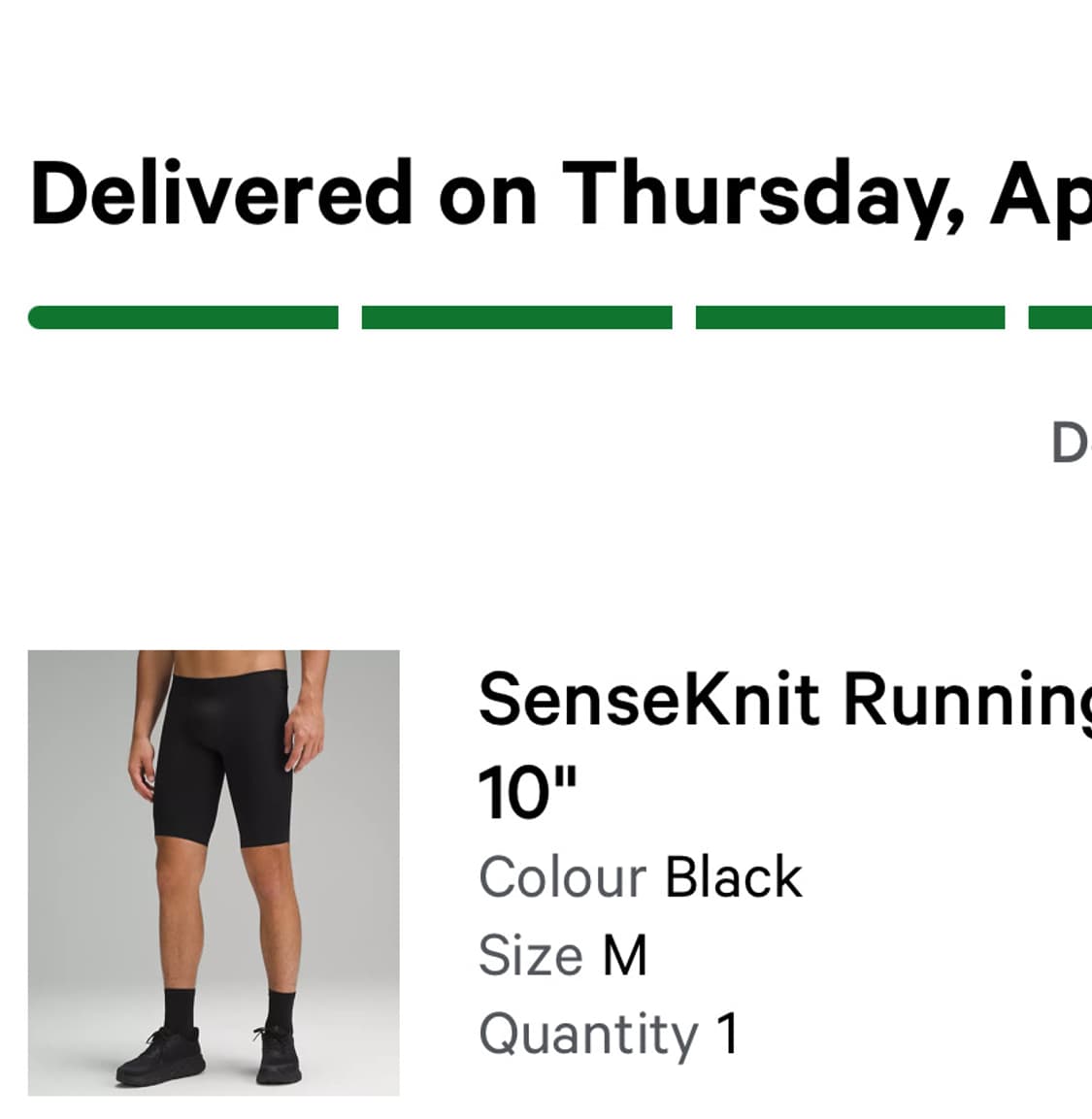Click the grey cut-off "D" status label
This screenshot has width=1092, height=1119.
coord(1072,443)
